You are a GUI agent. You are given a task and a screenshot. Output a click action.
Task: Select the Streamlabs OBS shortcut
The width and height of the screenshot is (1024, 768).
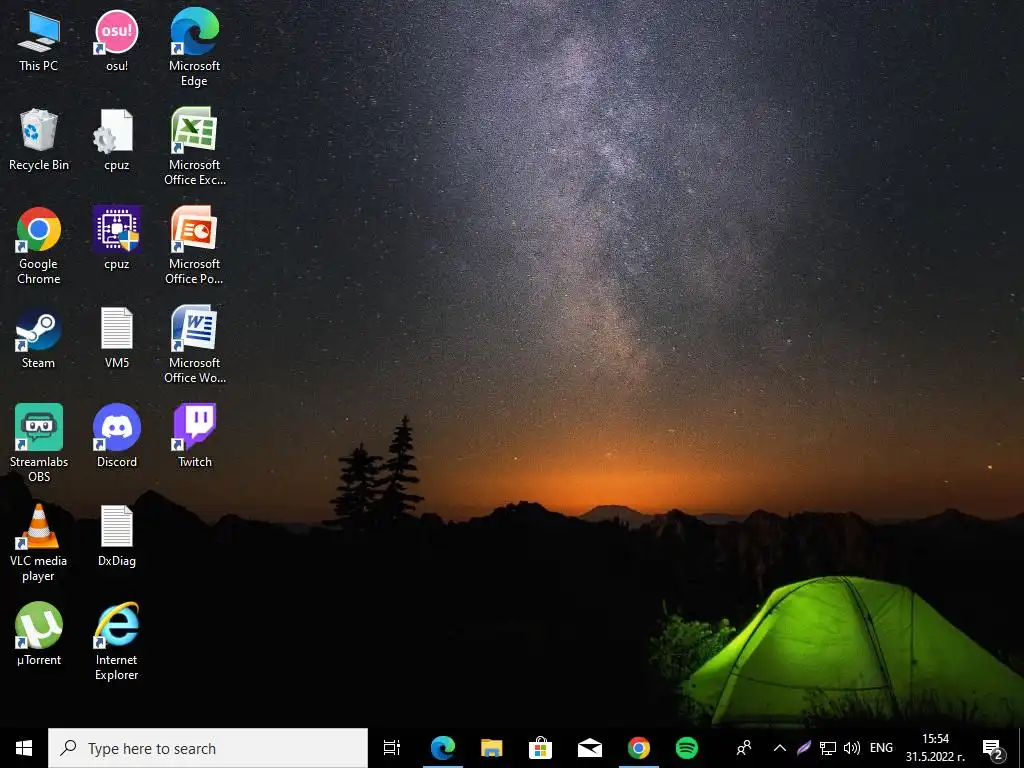coord(39,443)
